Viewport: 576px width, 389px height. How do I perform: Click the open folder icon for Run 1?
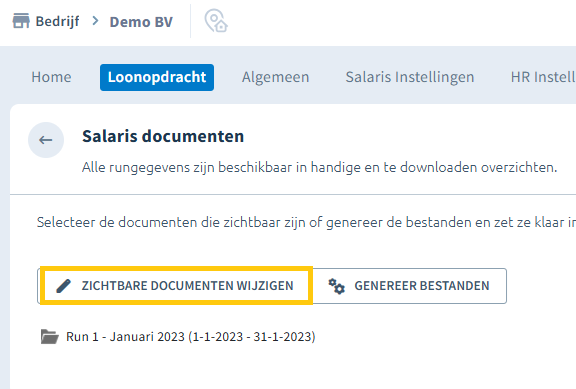tap(50, 336)
